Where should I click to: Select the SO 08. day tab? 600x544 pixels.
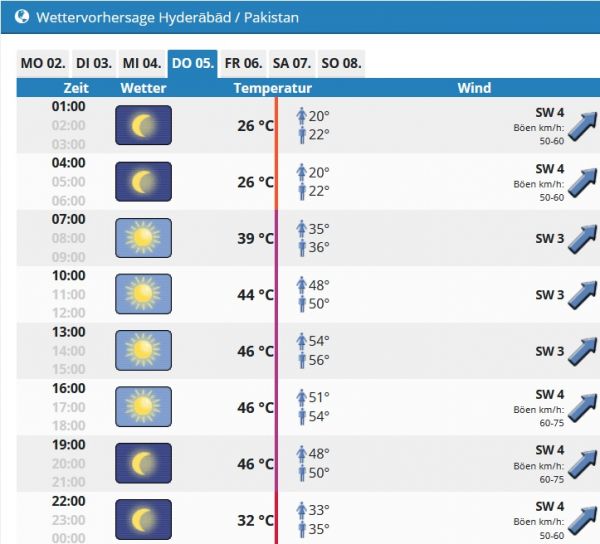pyautogui.click(x=340, y=63)
